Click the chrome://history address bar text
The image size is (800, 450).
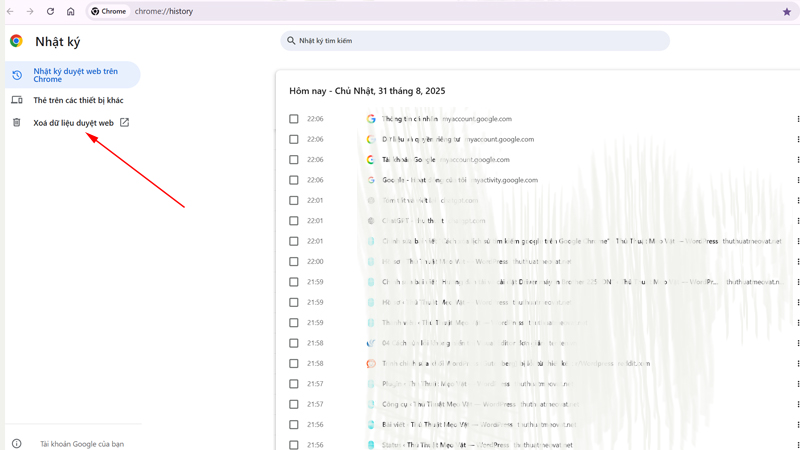click(x=164, y=12)
